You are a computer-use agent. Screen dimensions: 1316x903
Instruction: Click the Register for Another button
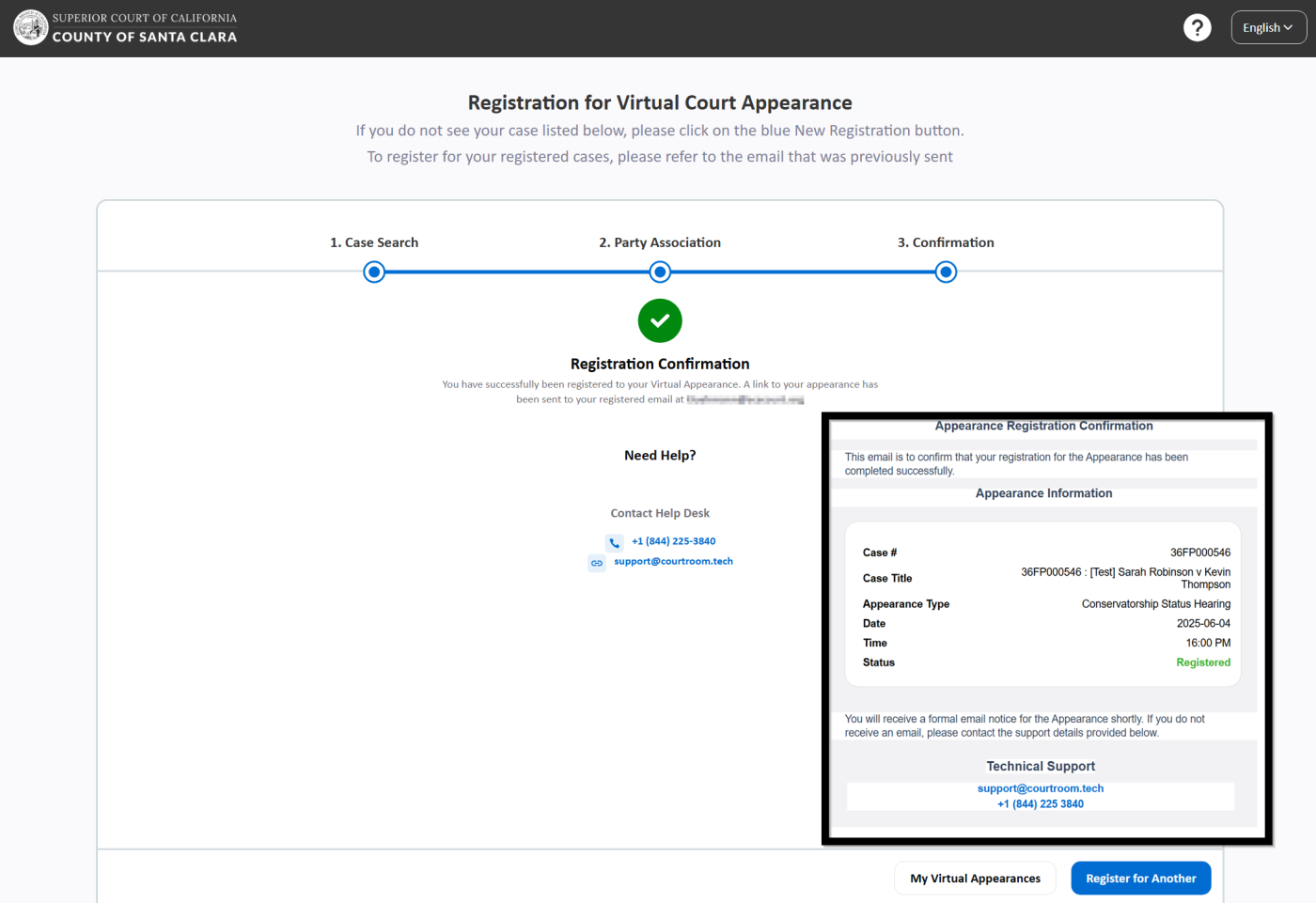(1140, 879)
